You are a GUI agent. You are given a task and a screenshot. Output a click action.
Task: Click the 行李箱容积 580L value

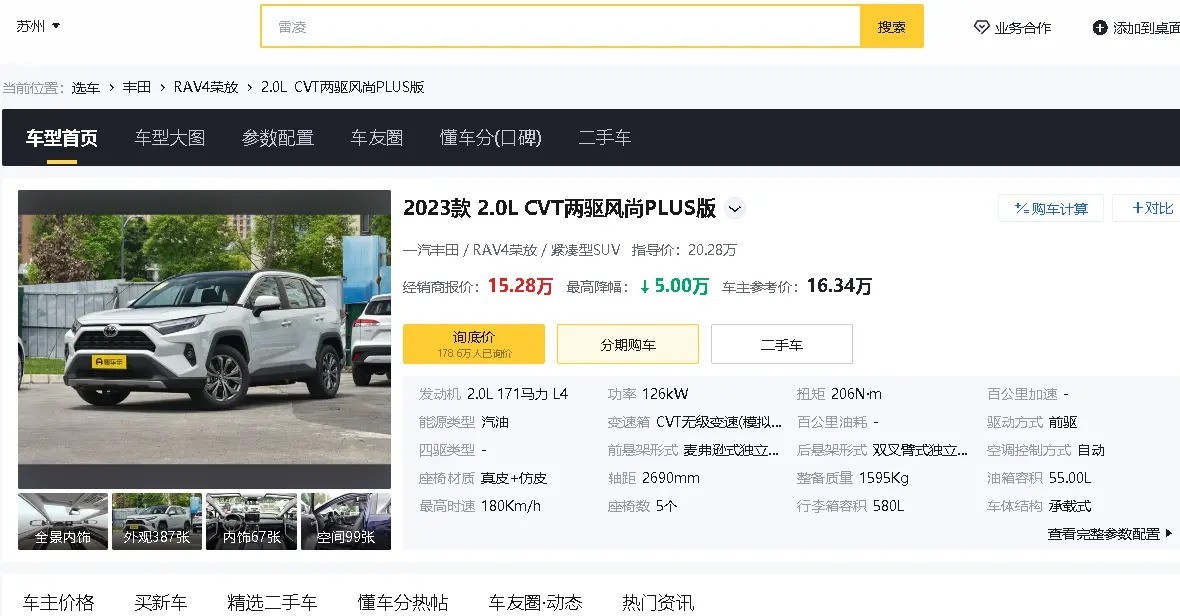(889, 506)
